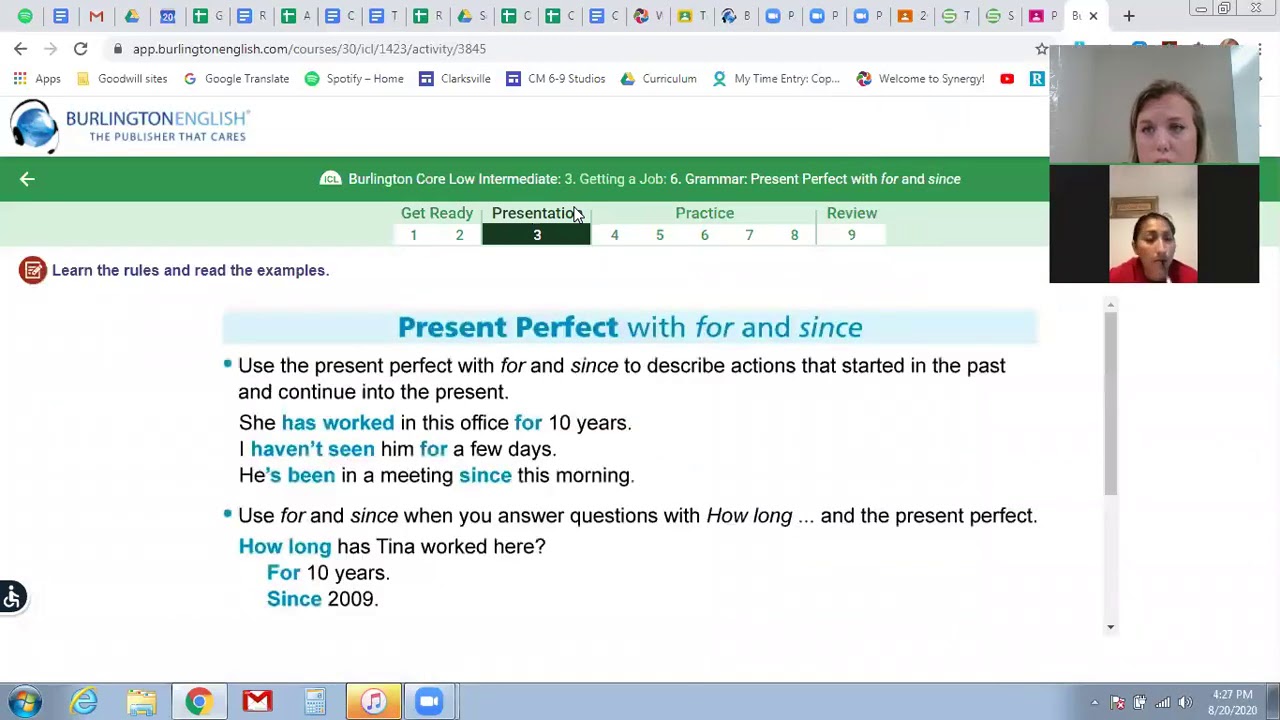The width and height of the screenshot is (1280, 720).
Task: Open Review step 9
Action: (x=851, y=235)
